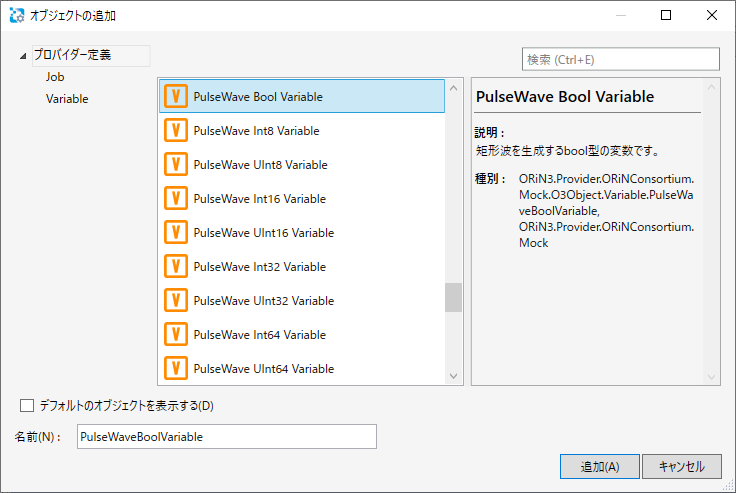This screenshot has width=736, height=493.
Task: Select PulseWave UInt16 Variable text
Action: point(264,233)
